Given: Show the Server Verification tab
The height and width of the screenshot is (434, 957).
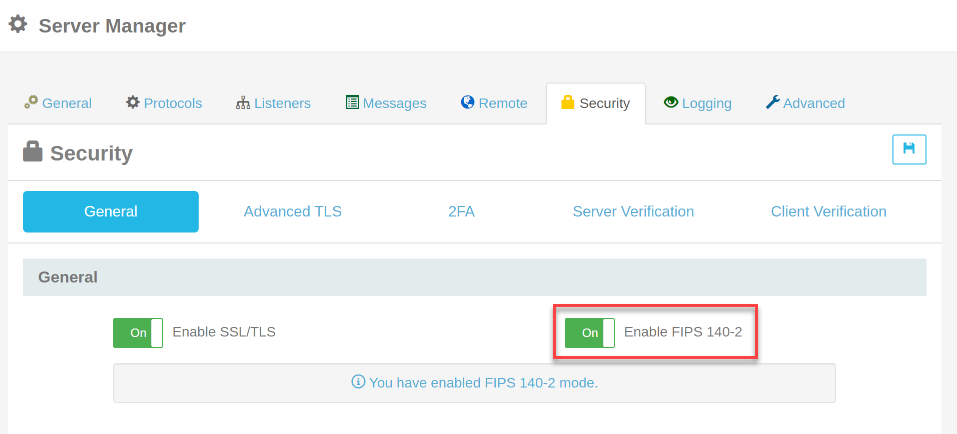Looking at the screenshot, I should [633, 211].
